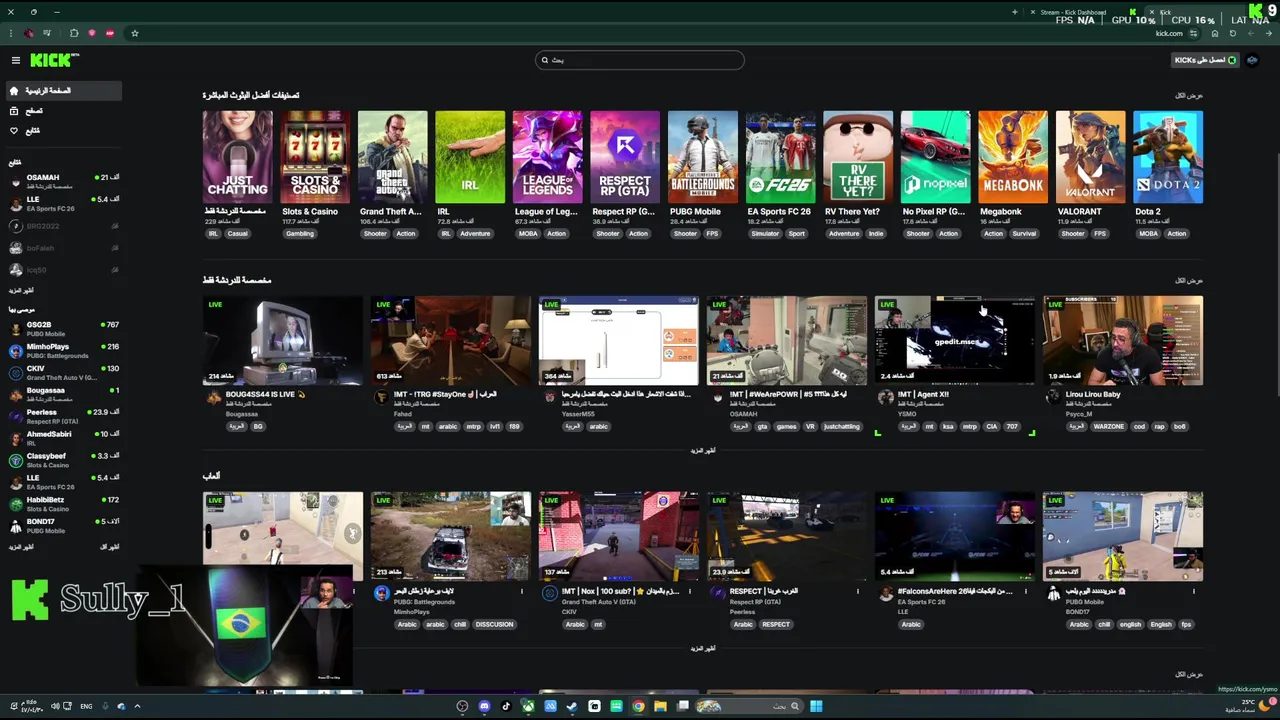1280x720 pixels.
Task: Open the League of Legends category card
Action: (x=548, y=157)
